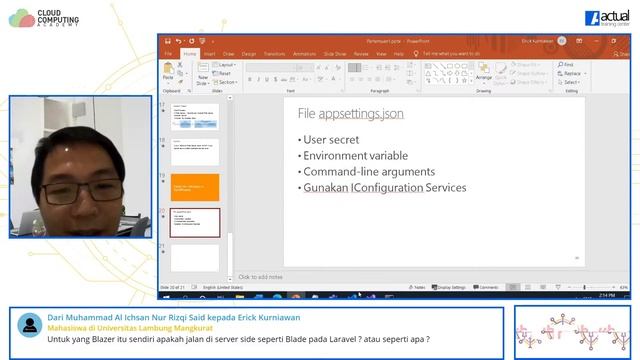The width and height of the screenshot is (640, 360).
Task: Open the Shape Fill dropdown
Action: pos(525,65)
